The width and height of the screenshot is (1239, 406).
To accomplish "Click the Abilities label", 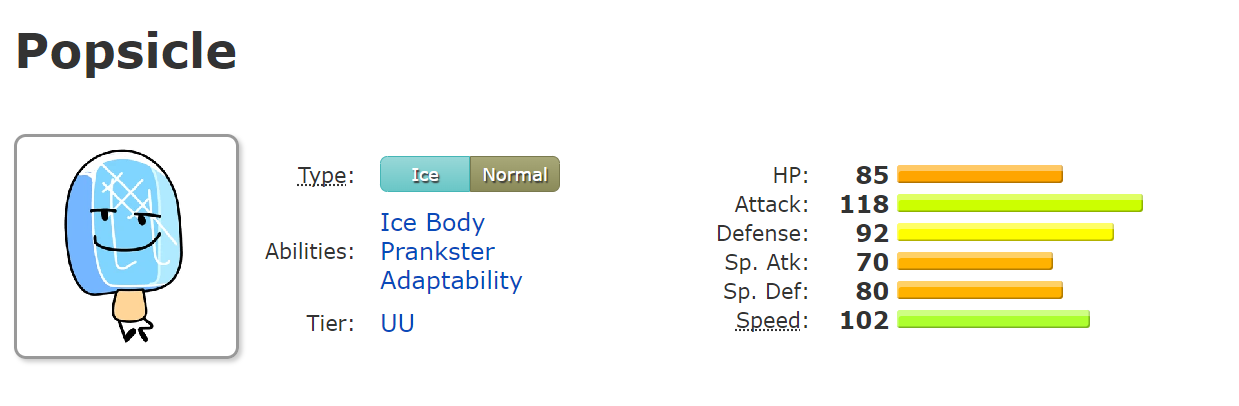I will point(309,251).
